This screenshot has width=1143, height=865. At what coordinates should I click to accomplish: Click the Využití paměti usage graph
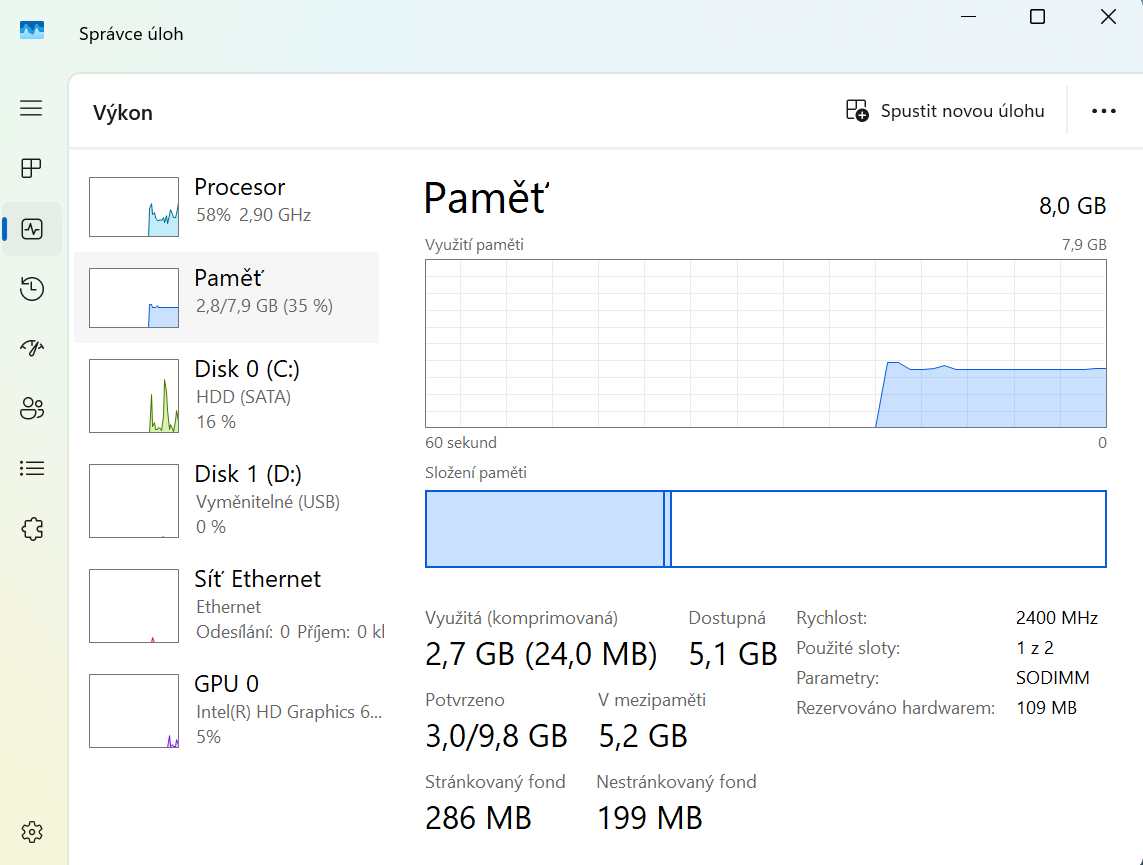point(765,343)
